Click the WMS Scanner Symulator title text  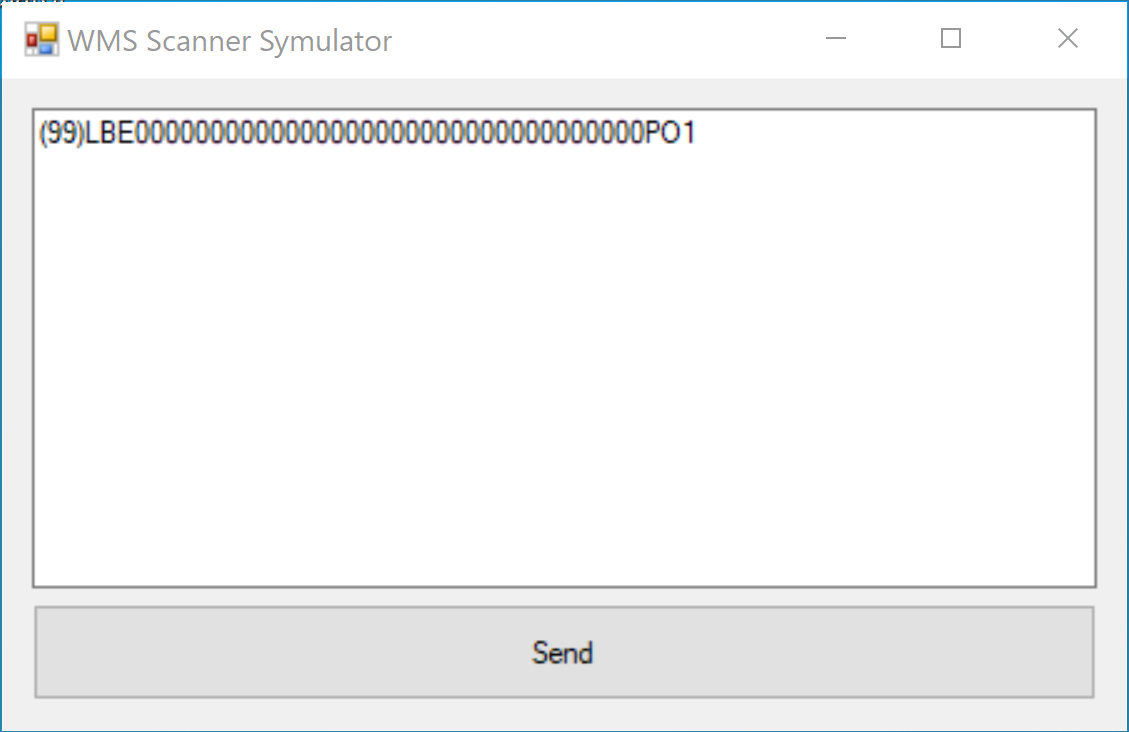tap(230, 41)
